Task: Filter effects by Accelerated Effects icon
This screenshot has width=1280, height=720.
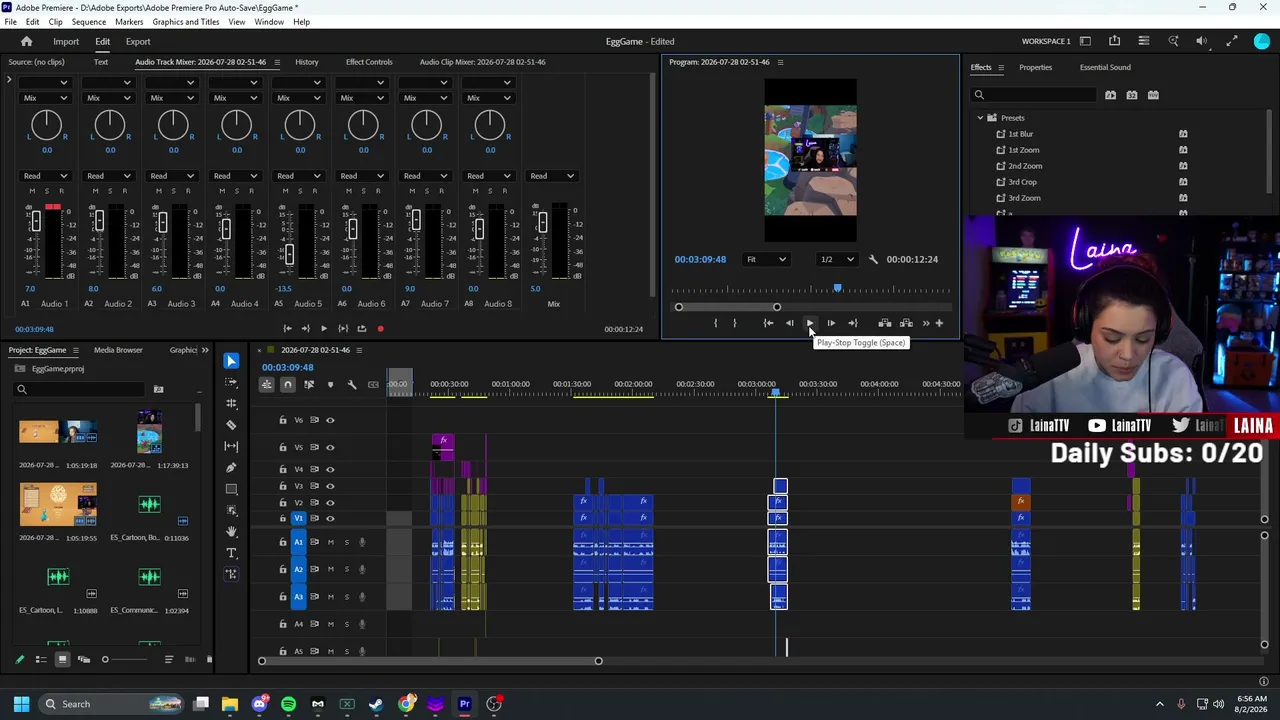Action: coord(1110,95)
